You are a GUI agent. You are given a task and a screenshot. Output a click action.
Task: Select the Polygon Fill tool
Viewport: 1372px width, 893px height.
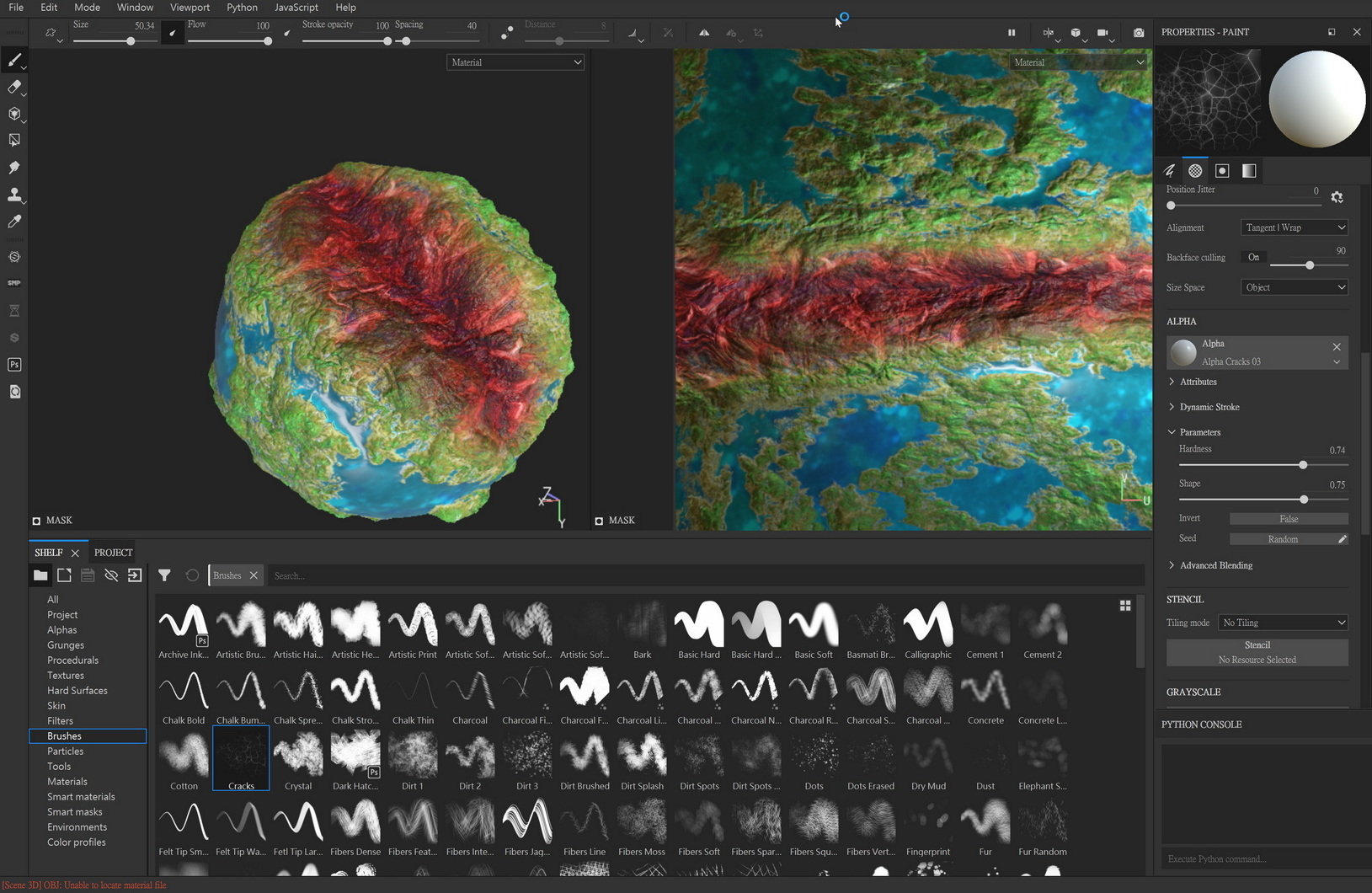click(x=13, y=140)
